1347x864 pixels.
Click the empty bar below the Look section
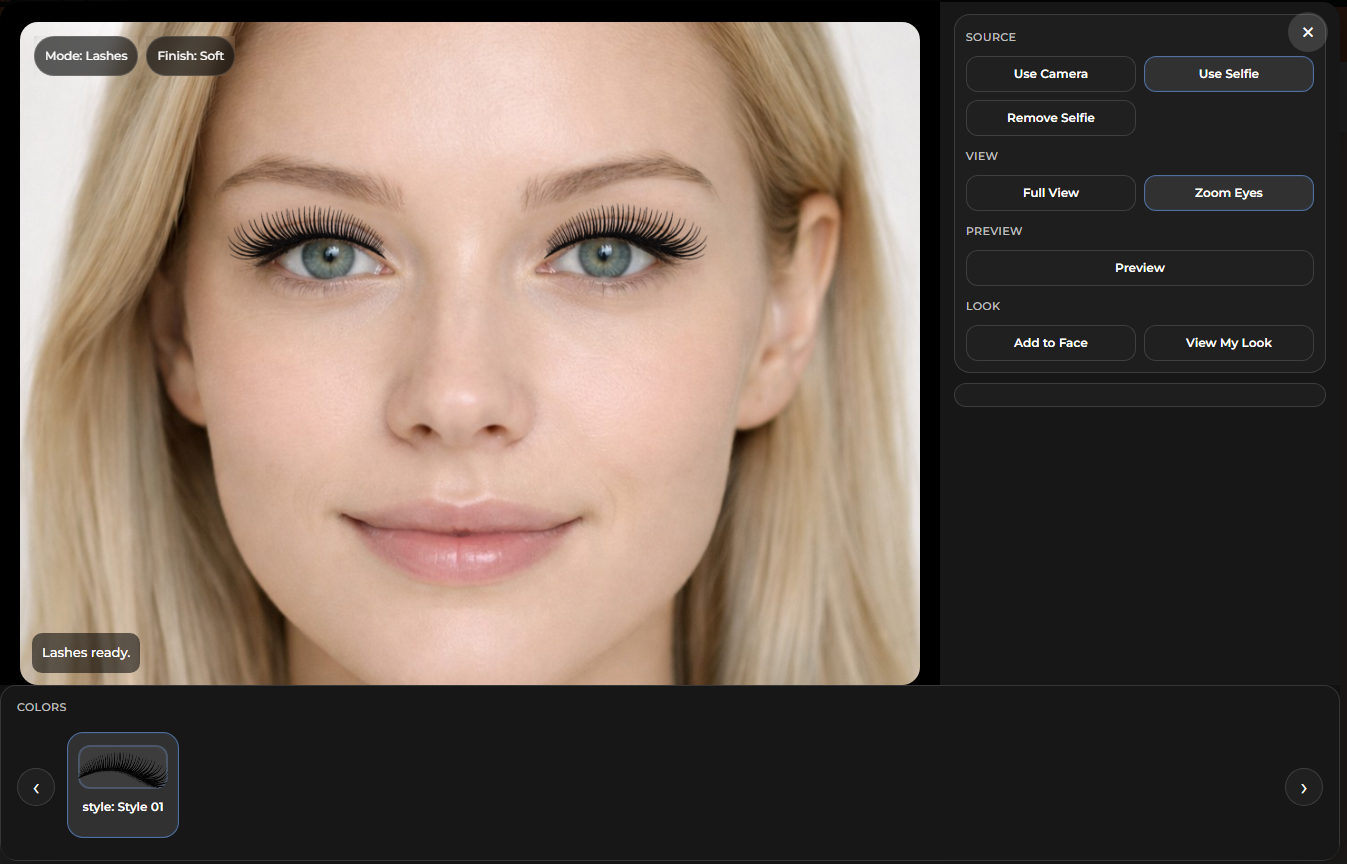(x=1139, y=395)
